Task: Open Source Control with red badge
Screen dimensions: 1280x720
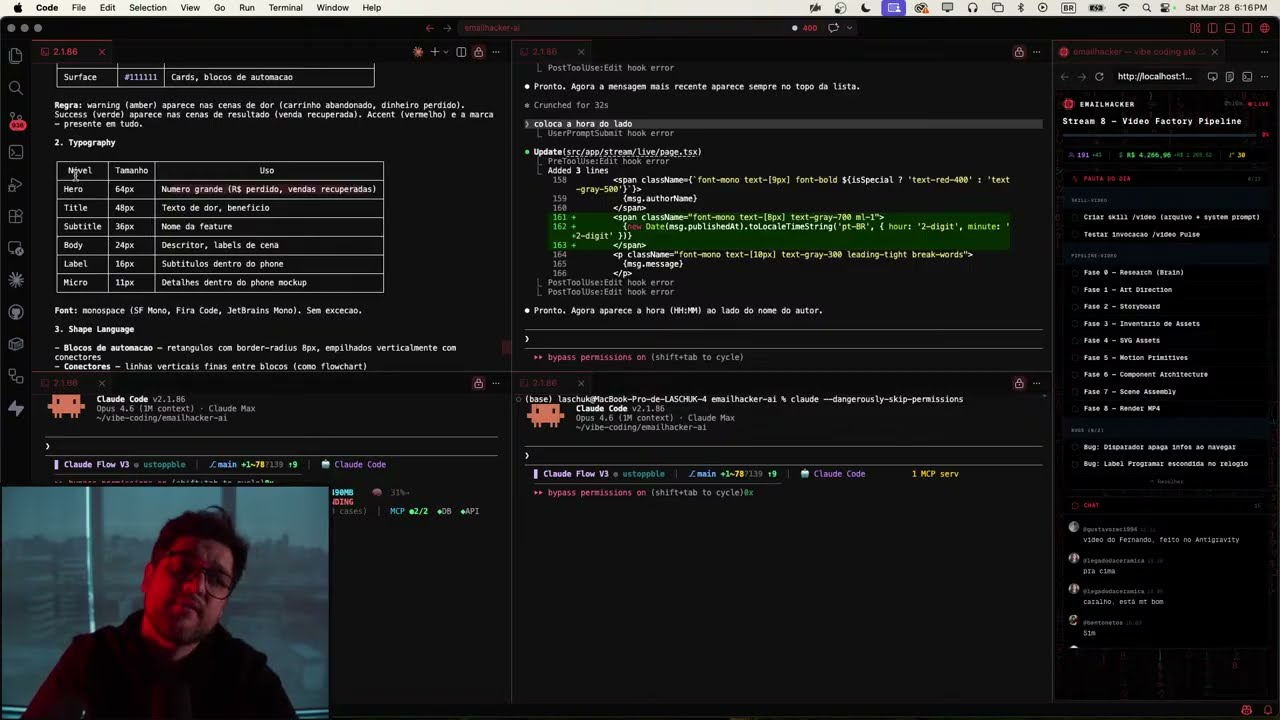Action: (15, 120)
